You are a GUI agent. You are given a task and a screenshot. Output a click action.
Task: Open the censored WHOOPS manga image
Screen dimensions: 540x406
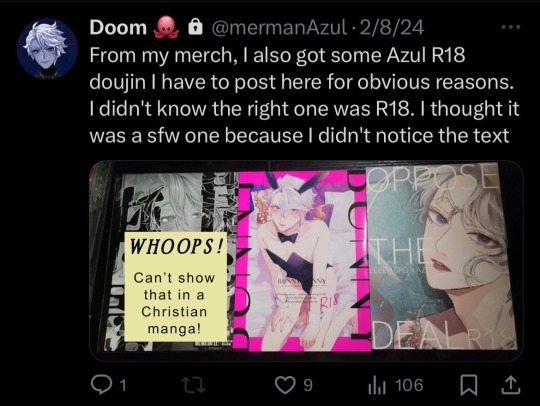click(x=164, y=262)
